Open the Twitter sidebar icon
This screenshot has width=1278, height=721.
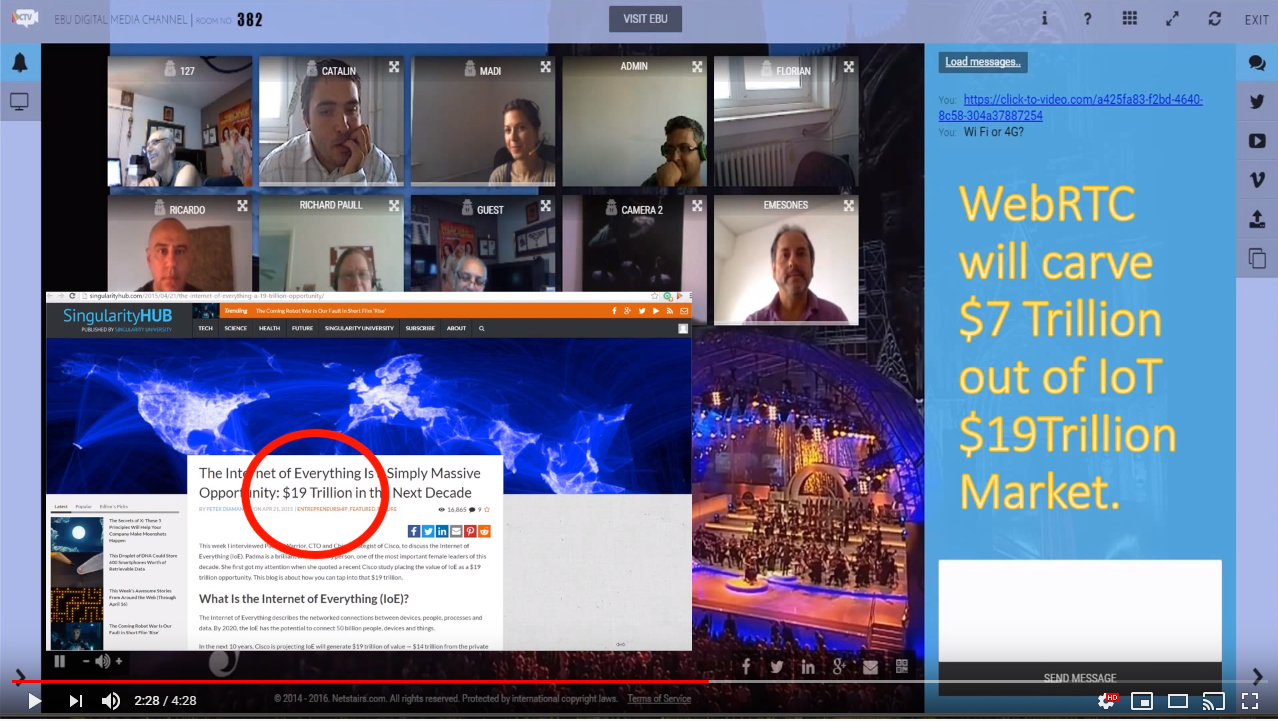point(1257,102)
